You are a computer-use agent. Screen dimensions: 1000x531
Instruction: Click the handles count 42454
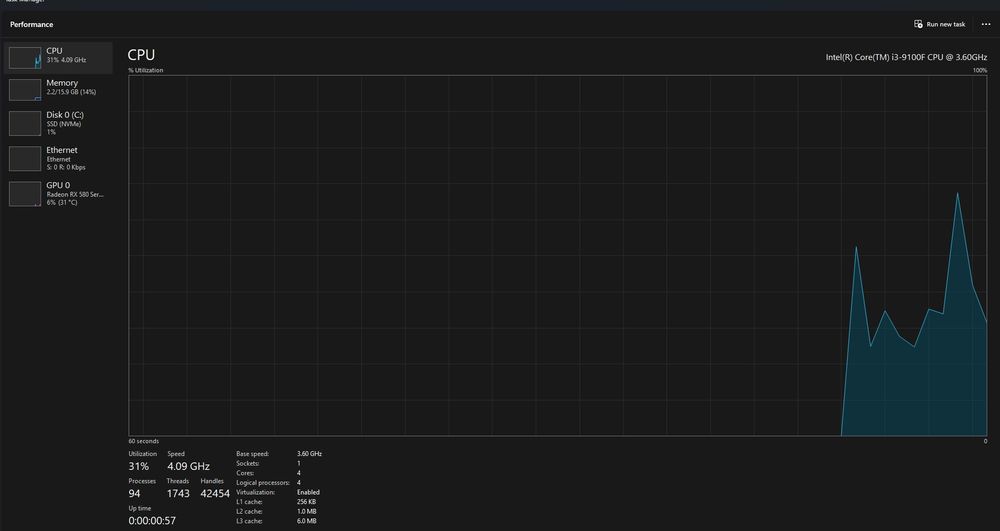click(215, 493)
